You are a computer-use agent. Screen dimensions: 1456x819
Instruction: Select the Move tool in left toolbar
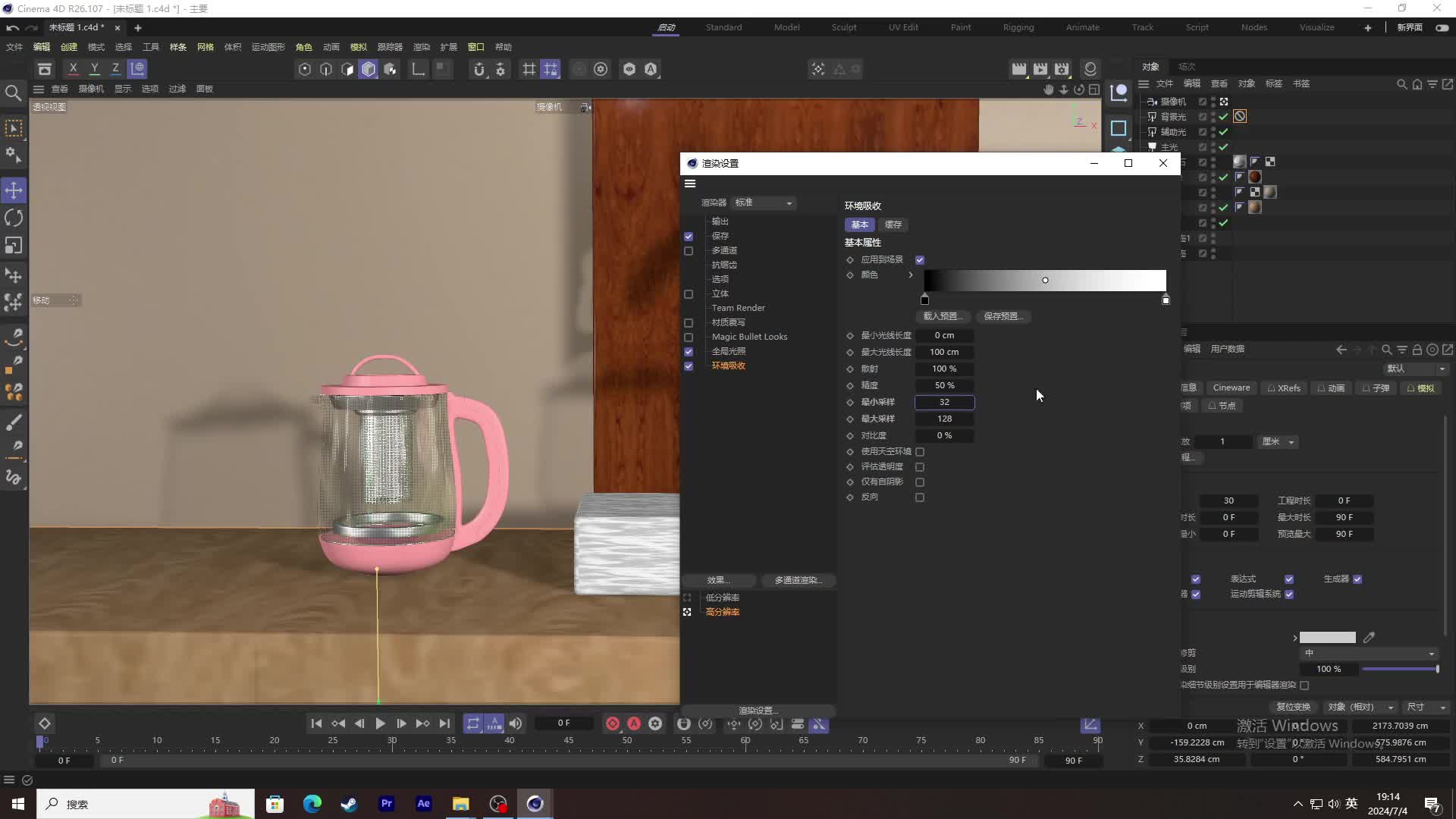[x=14, y=190]
